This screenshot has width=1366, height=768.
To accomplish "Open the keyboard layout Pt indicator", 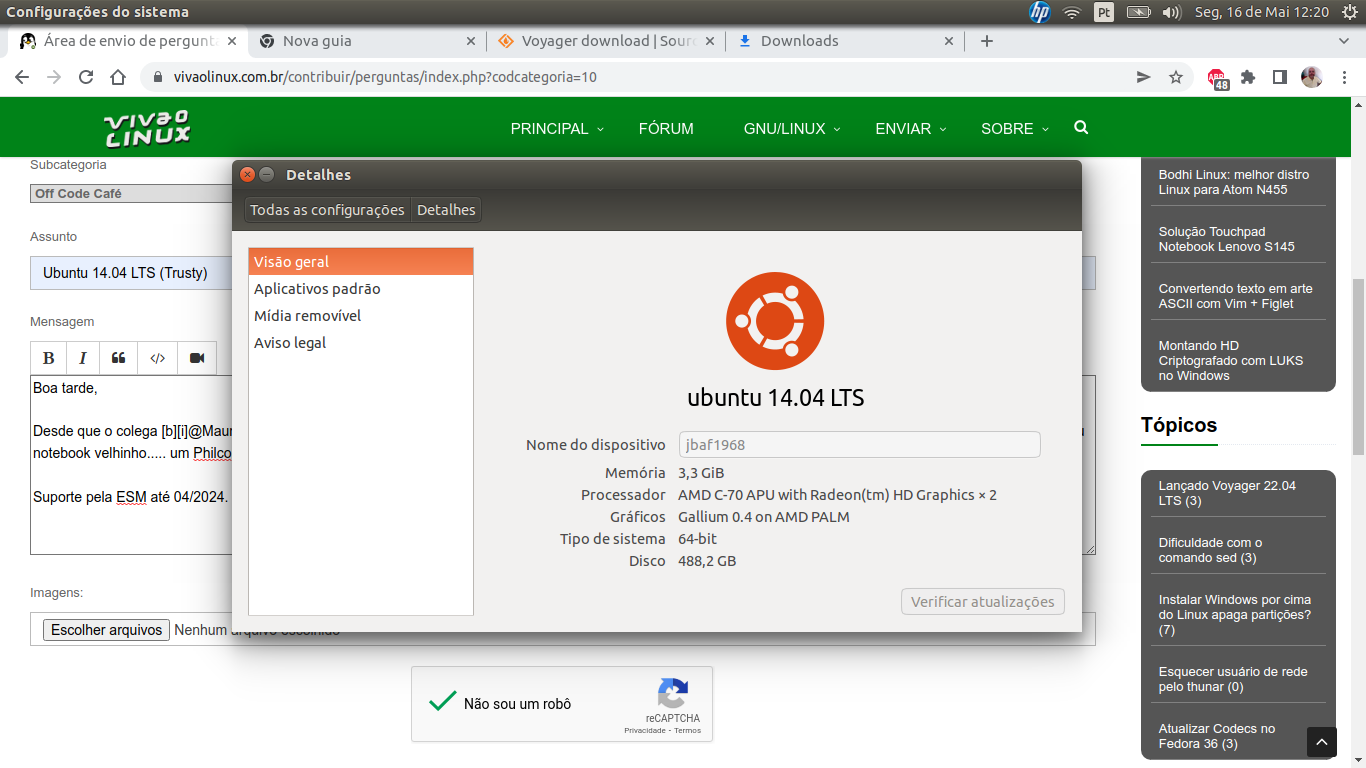I will tap(1104, 12).
